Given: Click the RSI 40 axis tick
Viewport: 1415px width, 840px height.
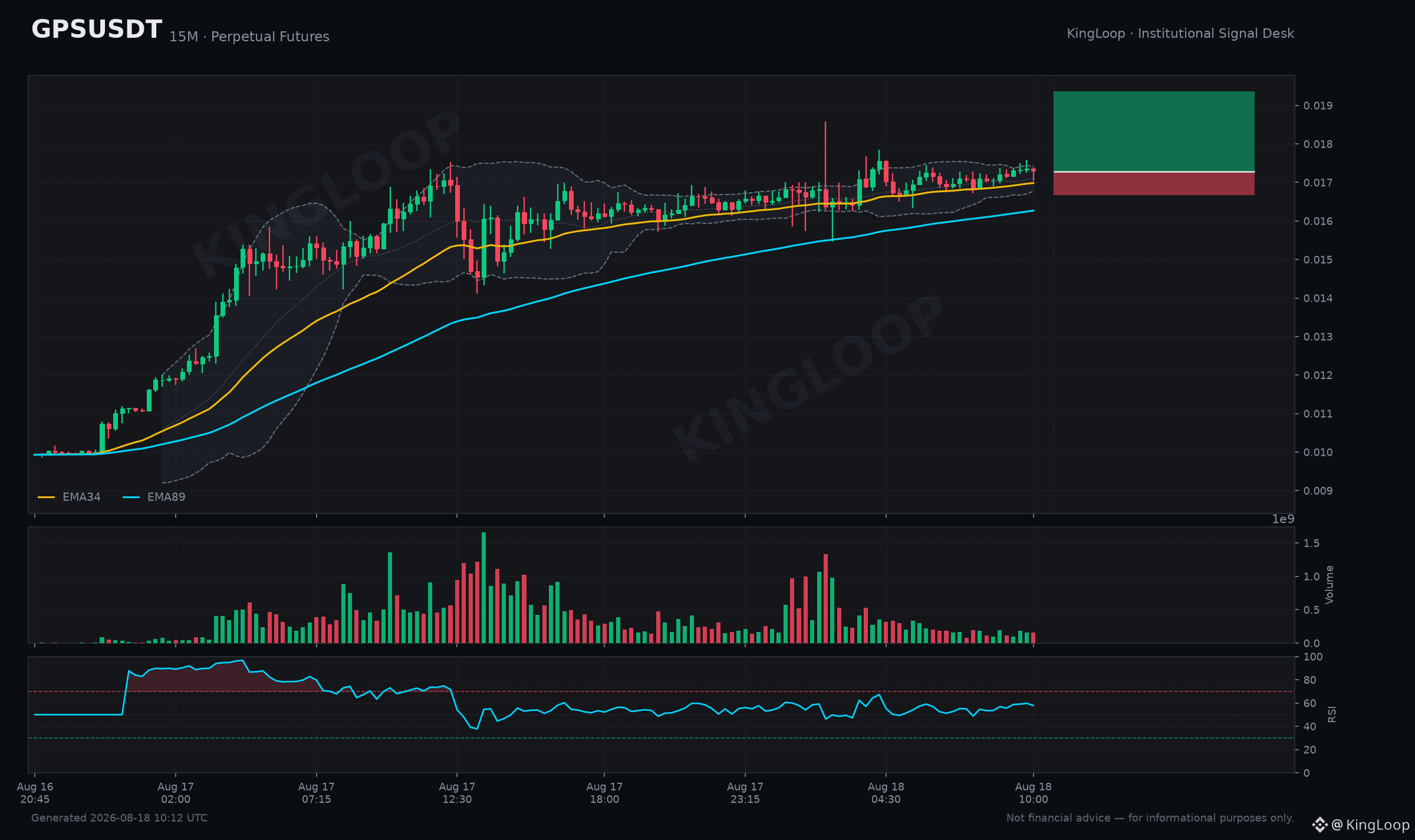Looking at the screenshot, I should [1310, 726].
